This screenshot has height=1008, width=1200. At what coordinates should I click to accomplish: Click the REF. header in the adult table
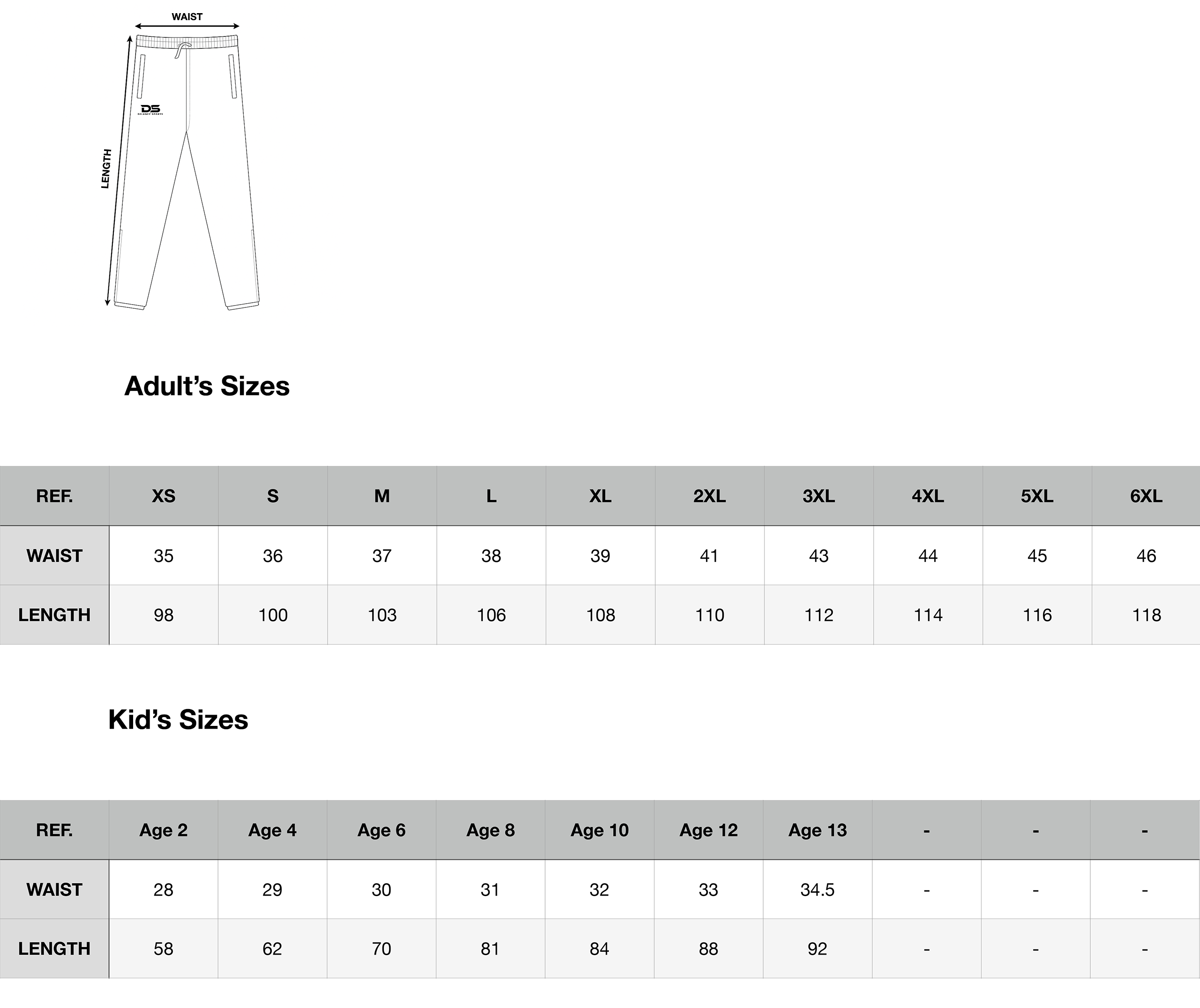point(54,496)
